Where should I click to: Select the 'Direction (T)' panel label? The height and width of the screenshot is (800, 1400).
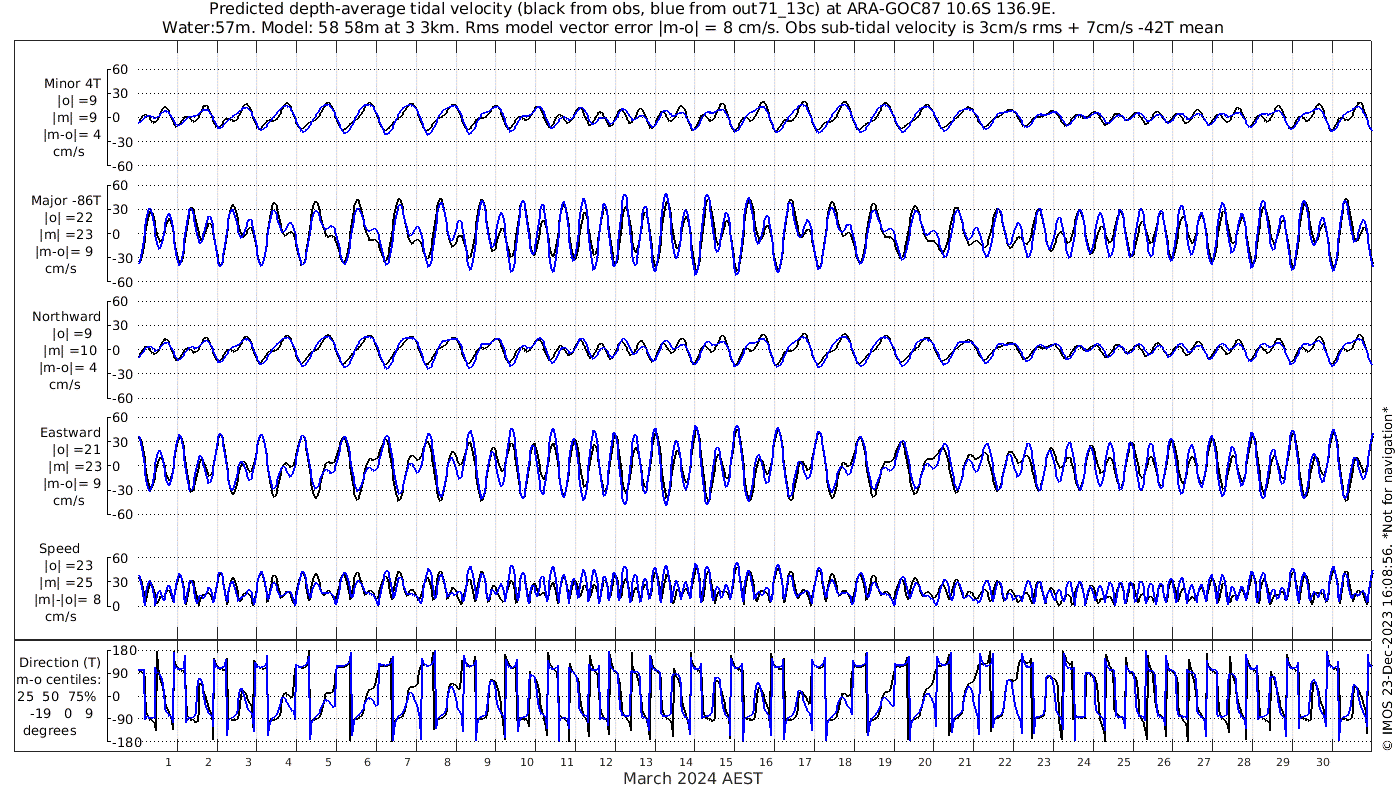click(61, 662)
